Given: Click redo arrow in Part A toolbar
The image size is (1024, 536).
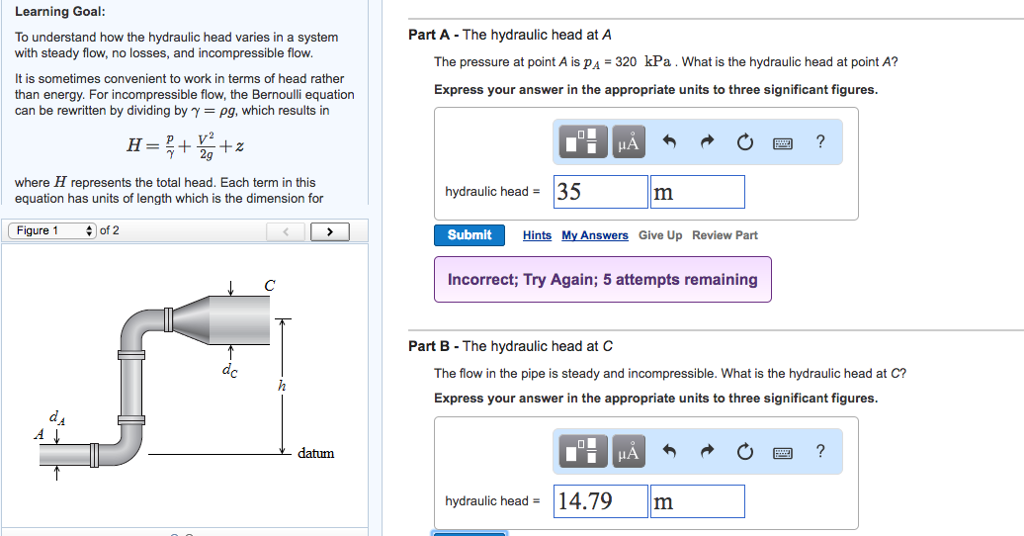Looking at the screenshot, I should pos(707,142).
